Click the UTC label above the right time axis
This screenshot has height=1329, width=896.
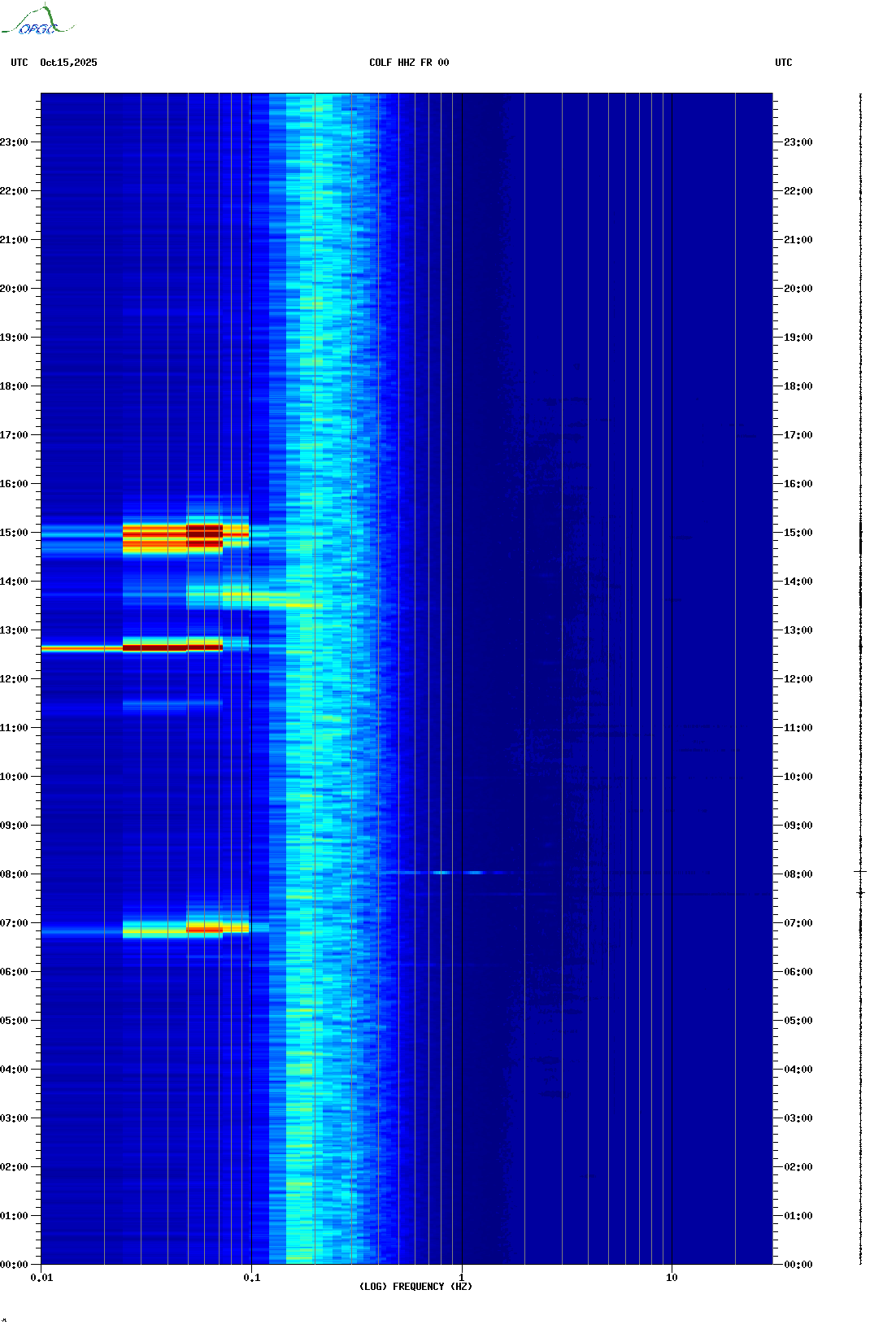pyautogui.click(x=784, y=63)
